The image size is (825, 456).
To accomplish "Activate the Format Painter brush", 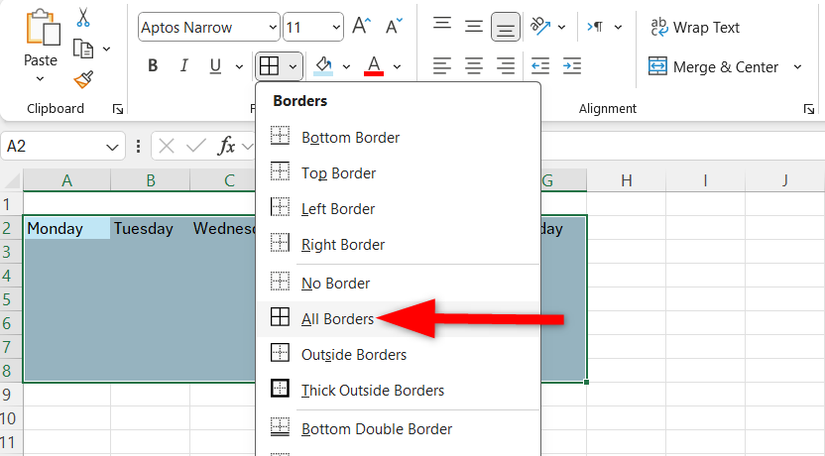I will pos(83,79).
